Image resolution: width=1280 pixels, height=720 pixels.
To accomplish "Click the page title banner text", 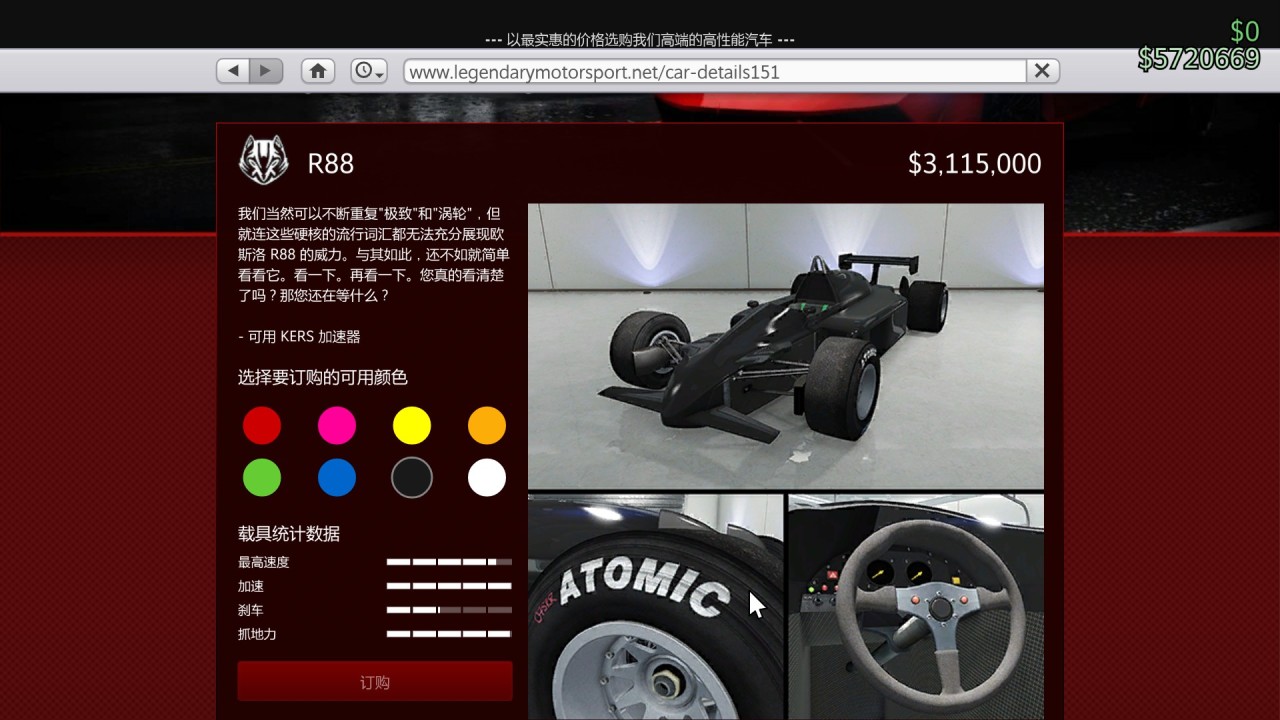I will pos(640,40).
